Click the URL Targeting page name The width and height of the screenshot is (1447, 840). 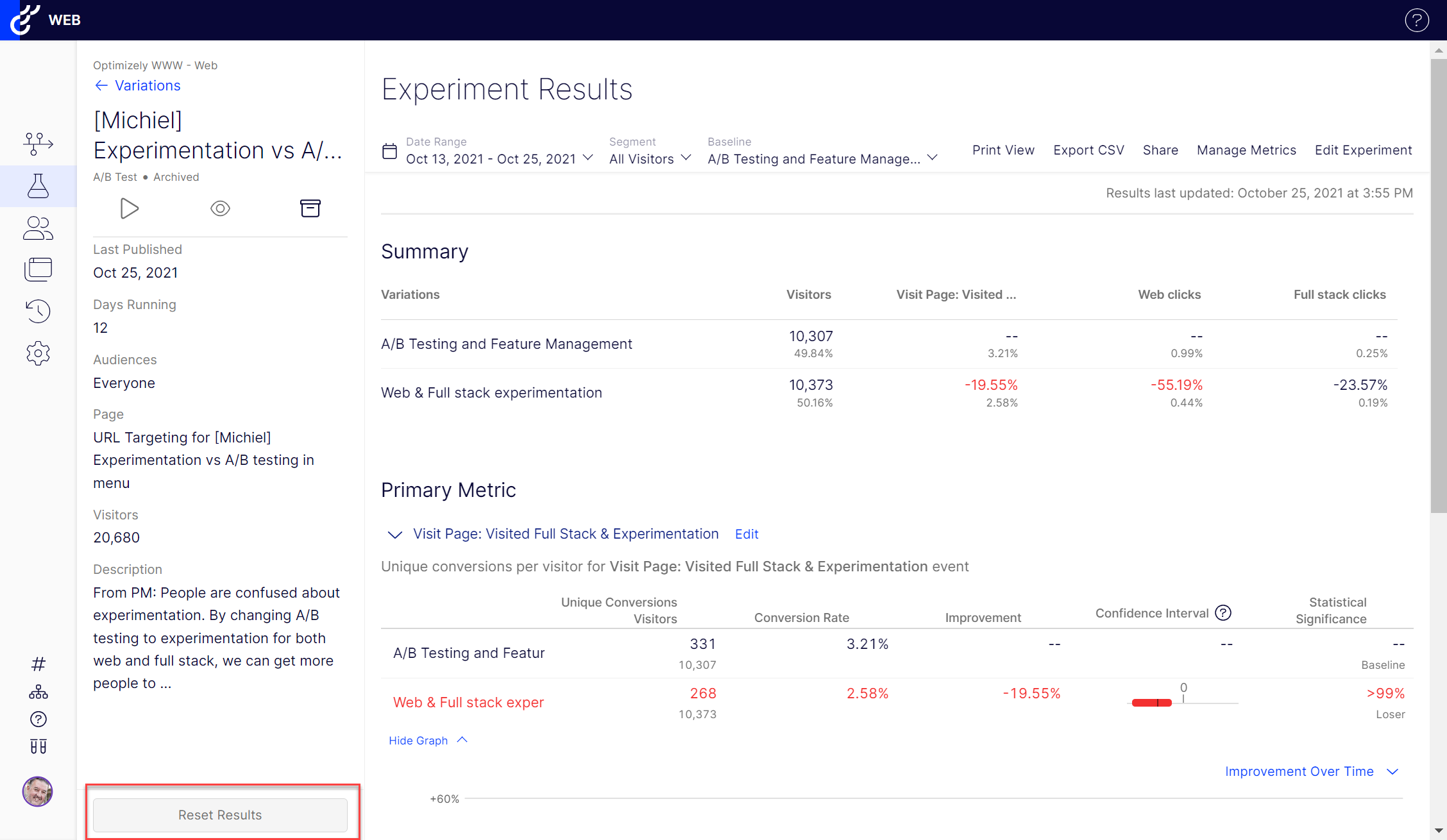click(x=204, y=460)
